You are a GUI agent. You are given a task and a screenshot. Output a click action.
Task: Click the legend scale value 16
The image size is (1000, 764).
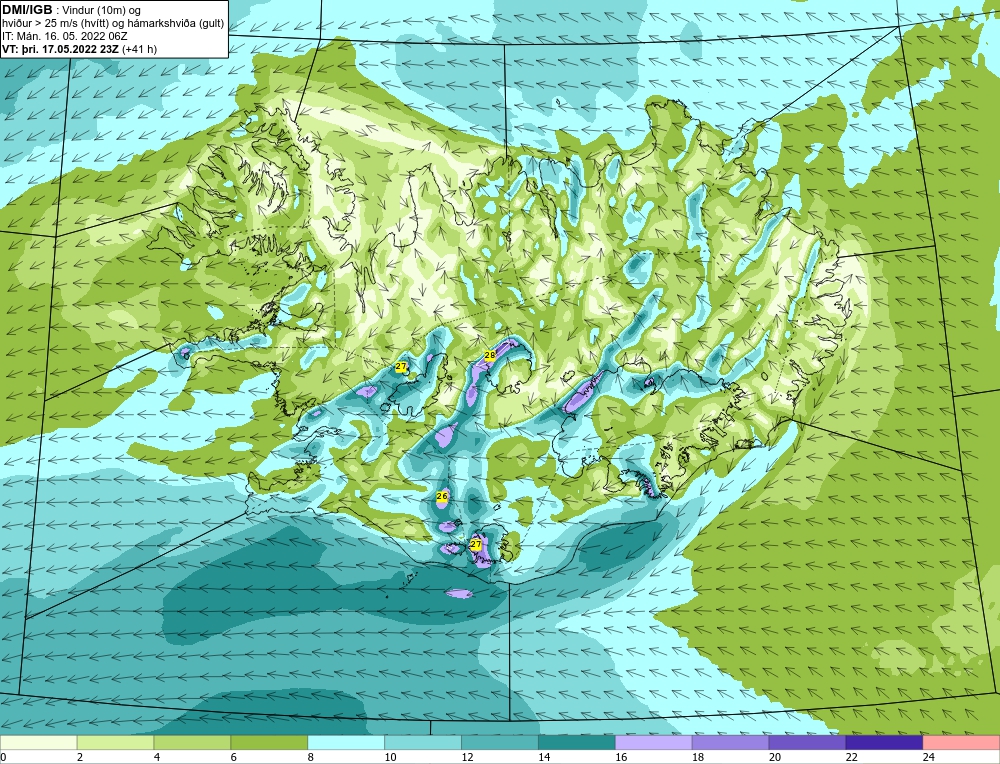pos(621,757)
